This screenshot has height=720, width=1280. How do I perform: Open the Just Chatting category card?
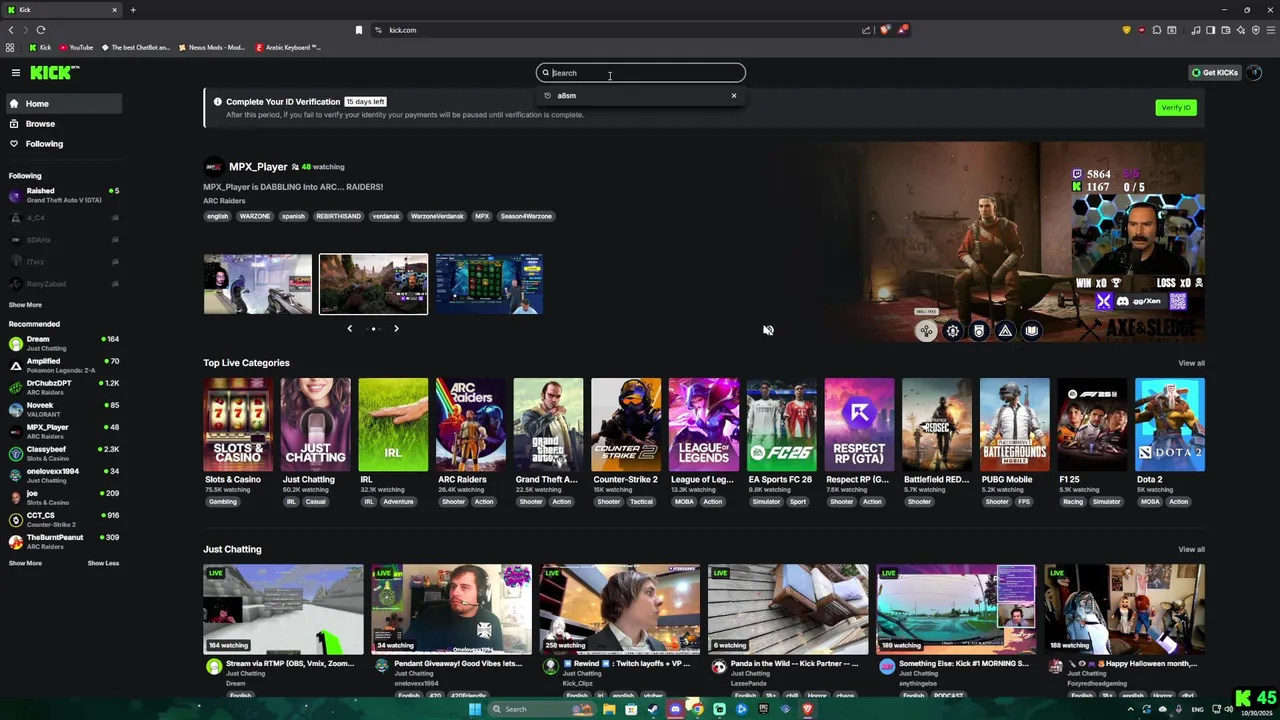[315, 424]
